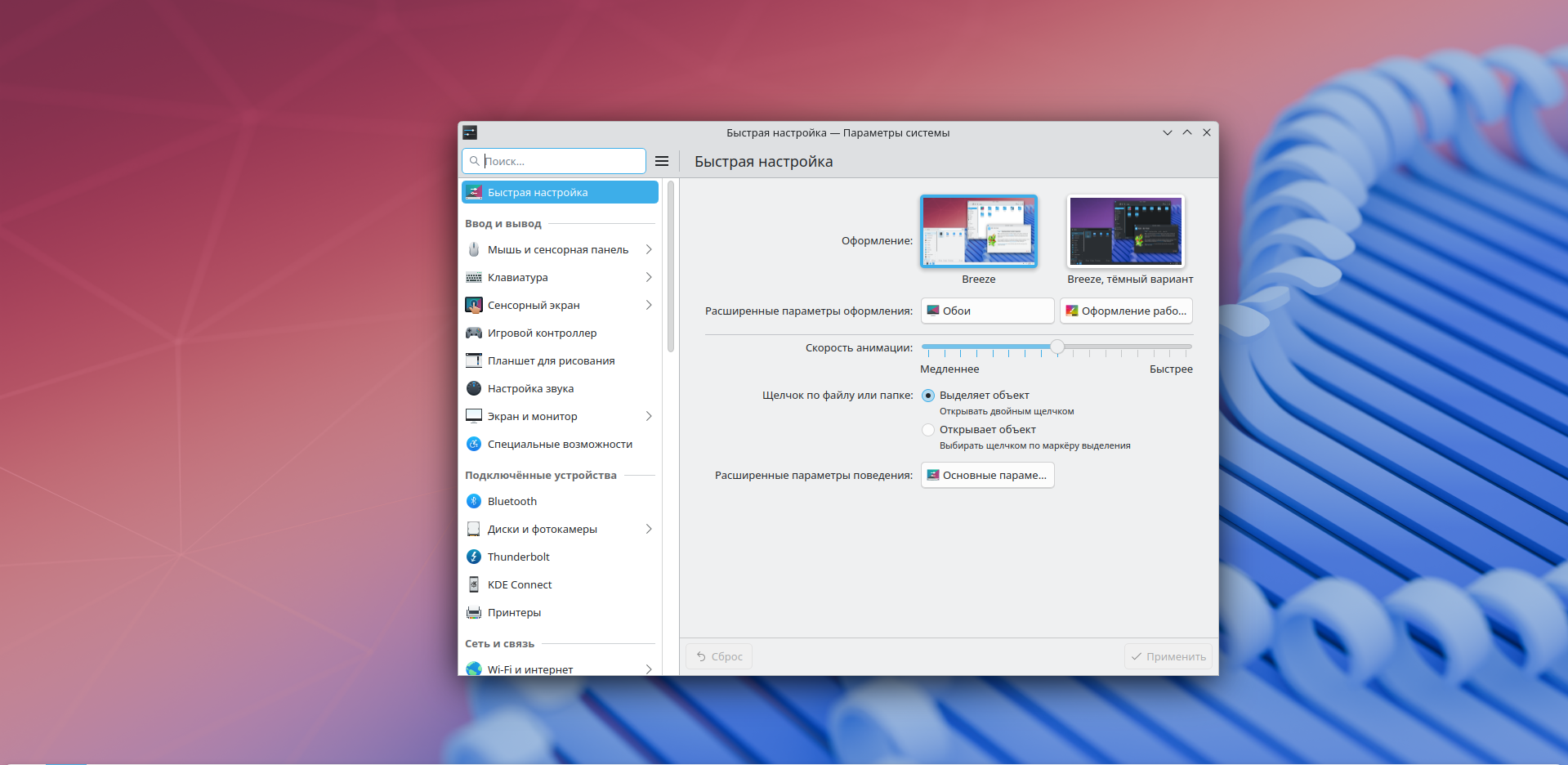Screen dimensions: 1568x765
Task: Click the sidebar vertical scrollbar
Action: (671, 266)
